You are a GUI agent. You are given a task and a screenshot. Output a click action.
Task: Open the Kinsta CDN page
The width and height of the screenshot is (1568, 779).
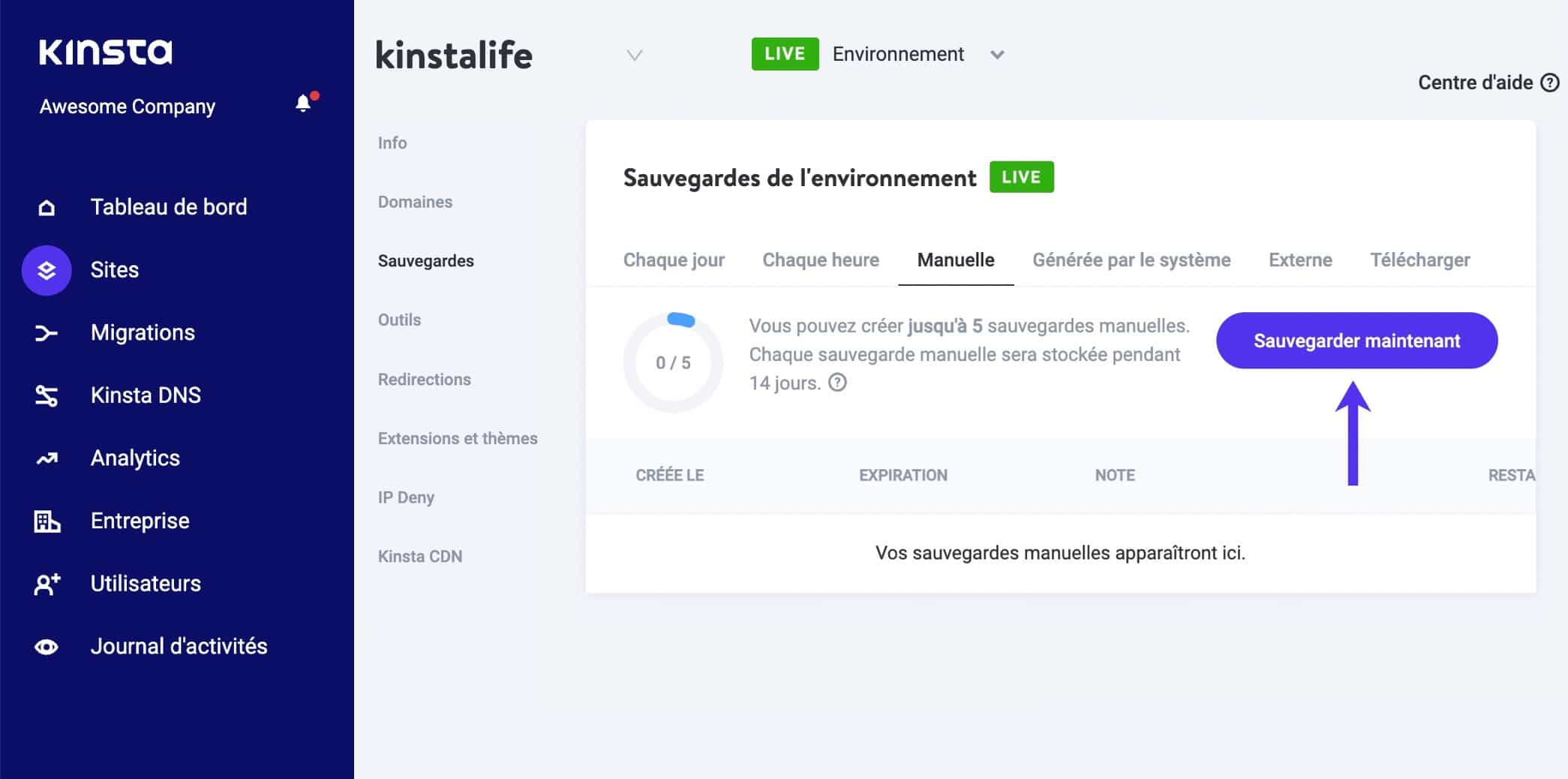(x=421, y=556)
